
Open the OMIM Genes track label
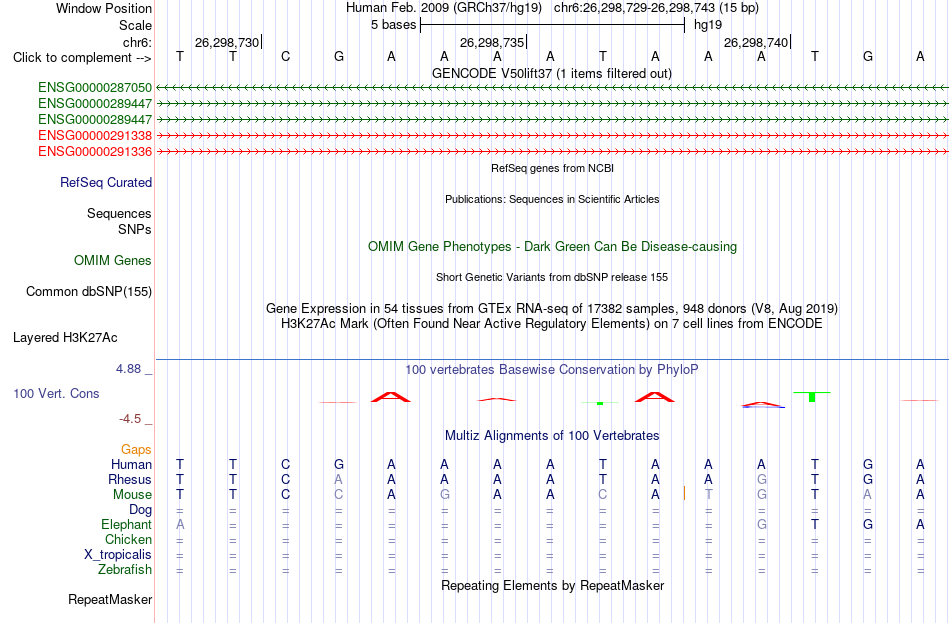point(113,261)
